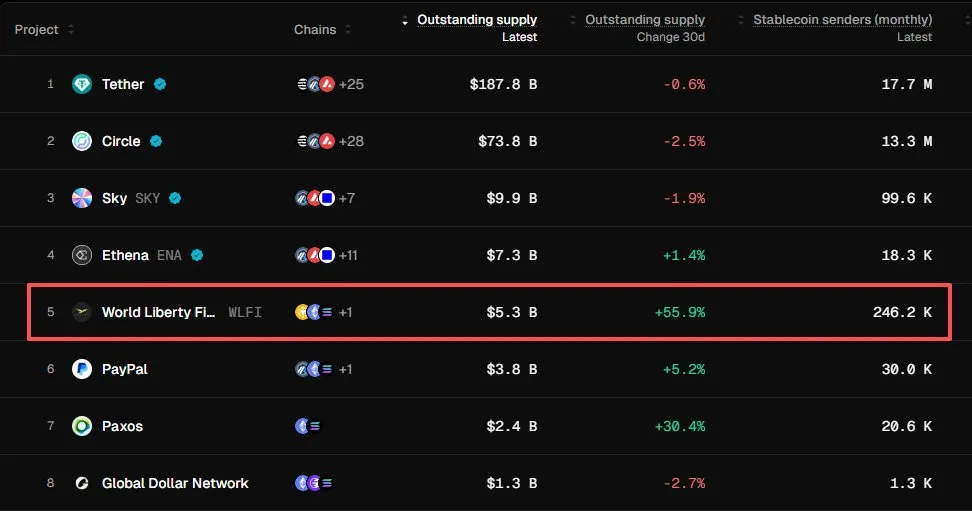Click the Ethena logo icon
Image resolution: width=972 pixels, height=511 pixels.
(x=82, y=255)
